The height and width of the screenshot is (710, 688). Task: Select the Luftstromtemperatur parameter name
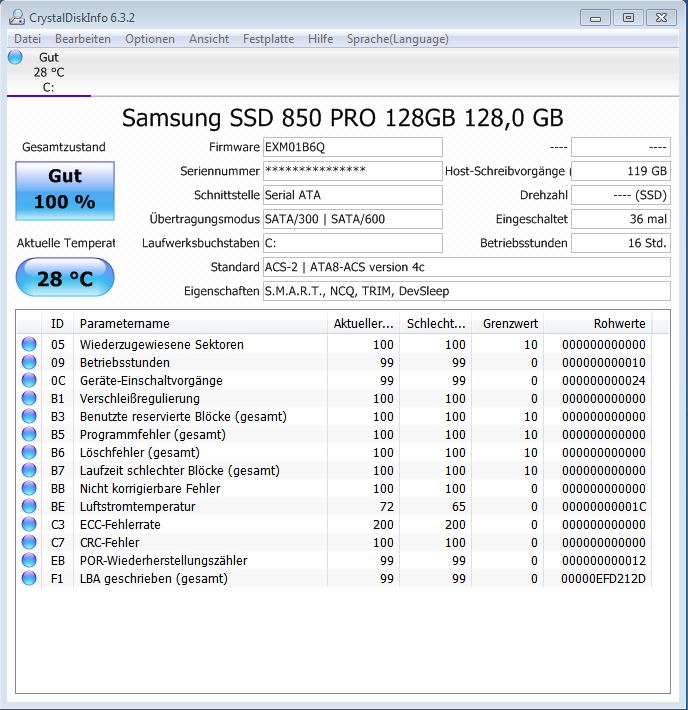pos(138,507)
